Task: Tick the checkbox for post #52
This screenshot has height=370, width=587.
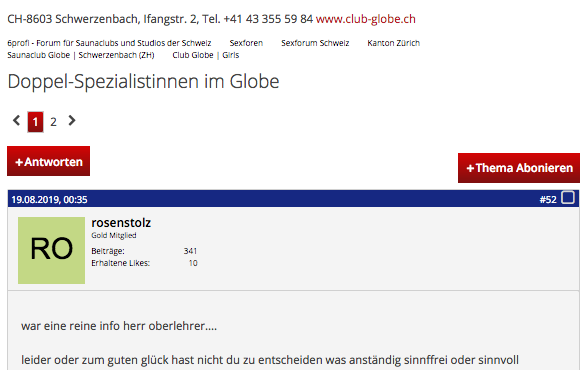Action: point(568,197)
